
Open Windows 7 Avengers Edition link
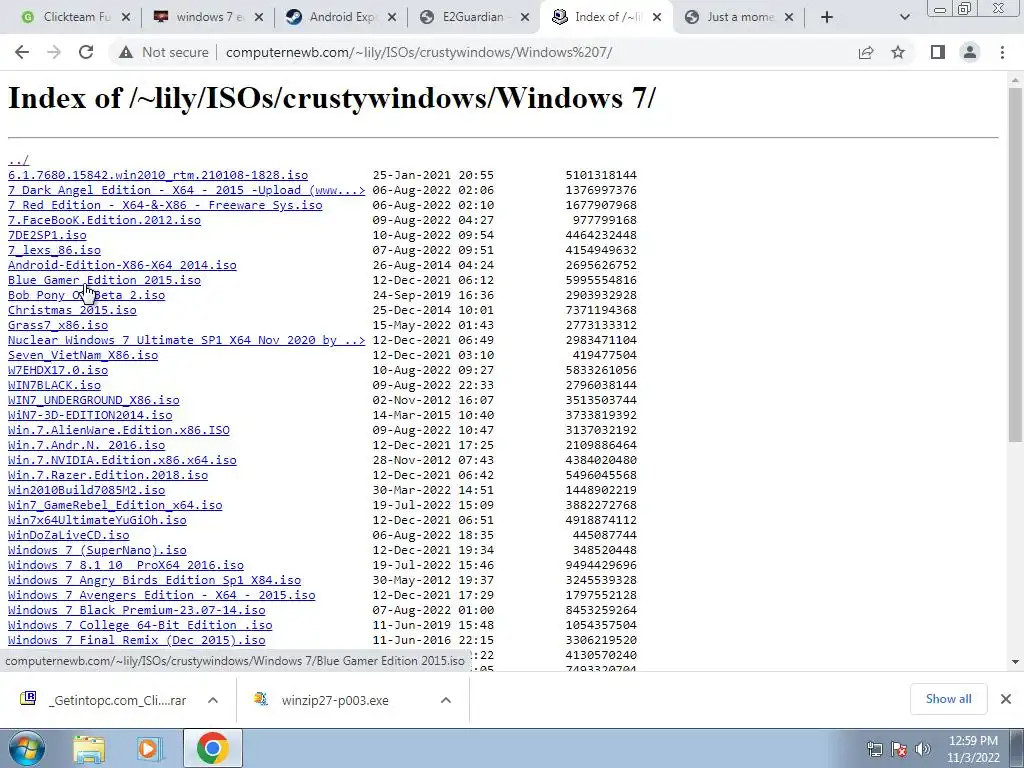coord(161,596)
